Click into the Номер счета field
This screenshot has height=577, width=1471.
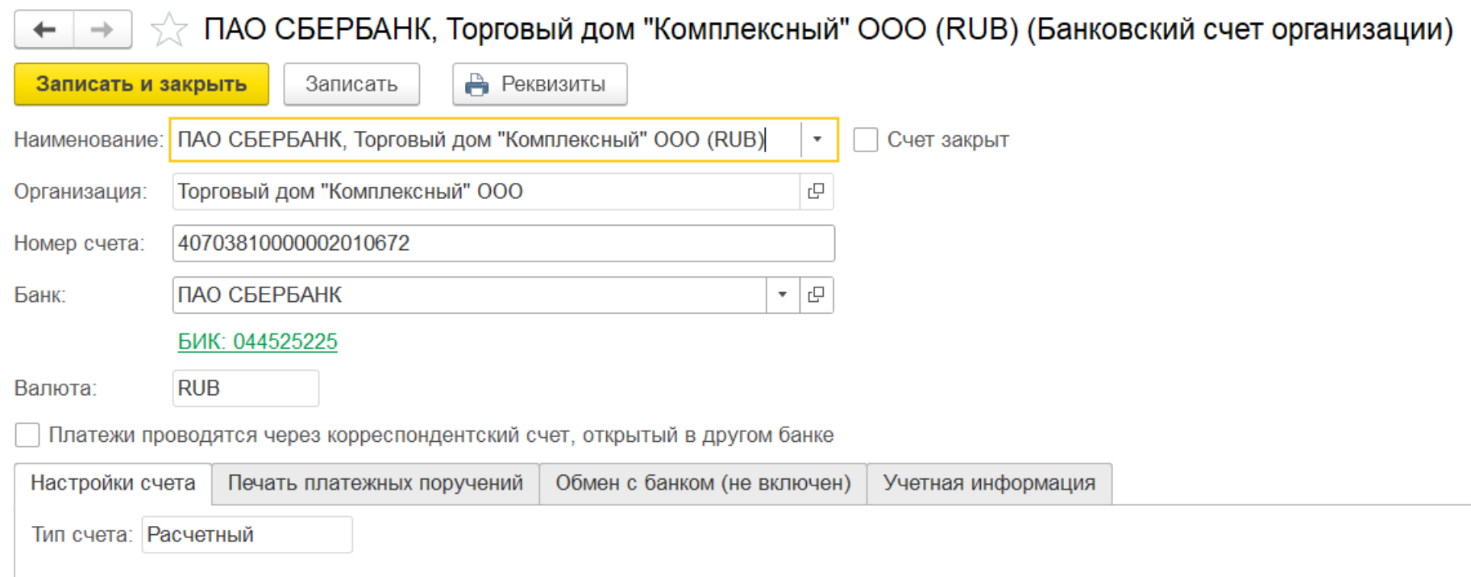point(502,243)
